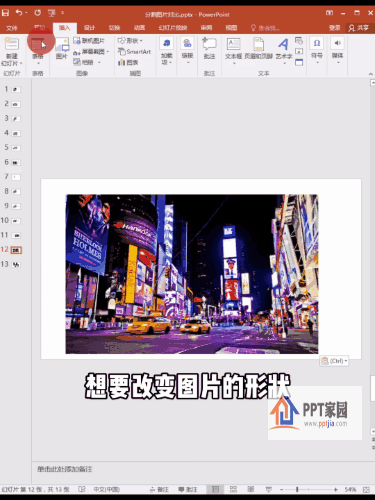Click Fit Slide to Window icon
Viewport: 375px width, 500px height.
[x=366, y=489]
